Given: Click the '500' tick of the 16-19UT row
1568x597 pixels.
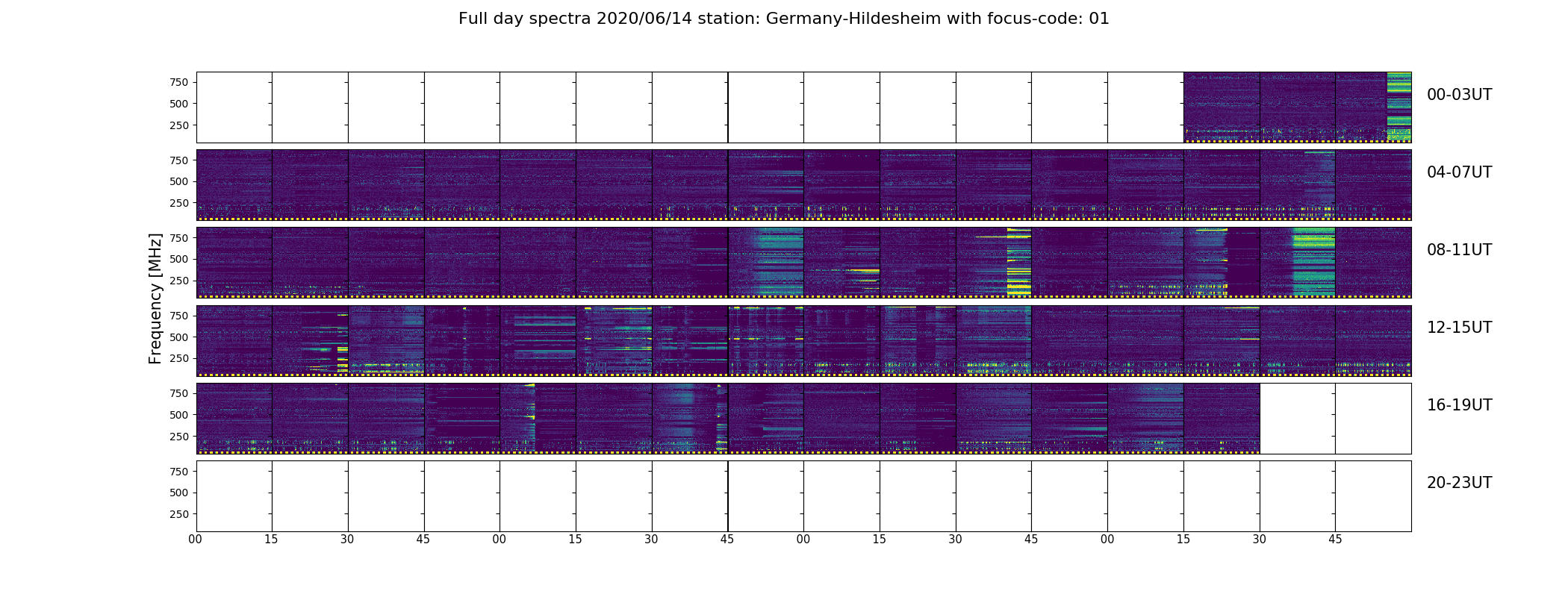Looking at the screenshot, I should click(178, 415).
